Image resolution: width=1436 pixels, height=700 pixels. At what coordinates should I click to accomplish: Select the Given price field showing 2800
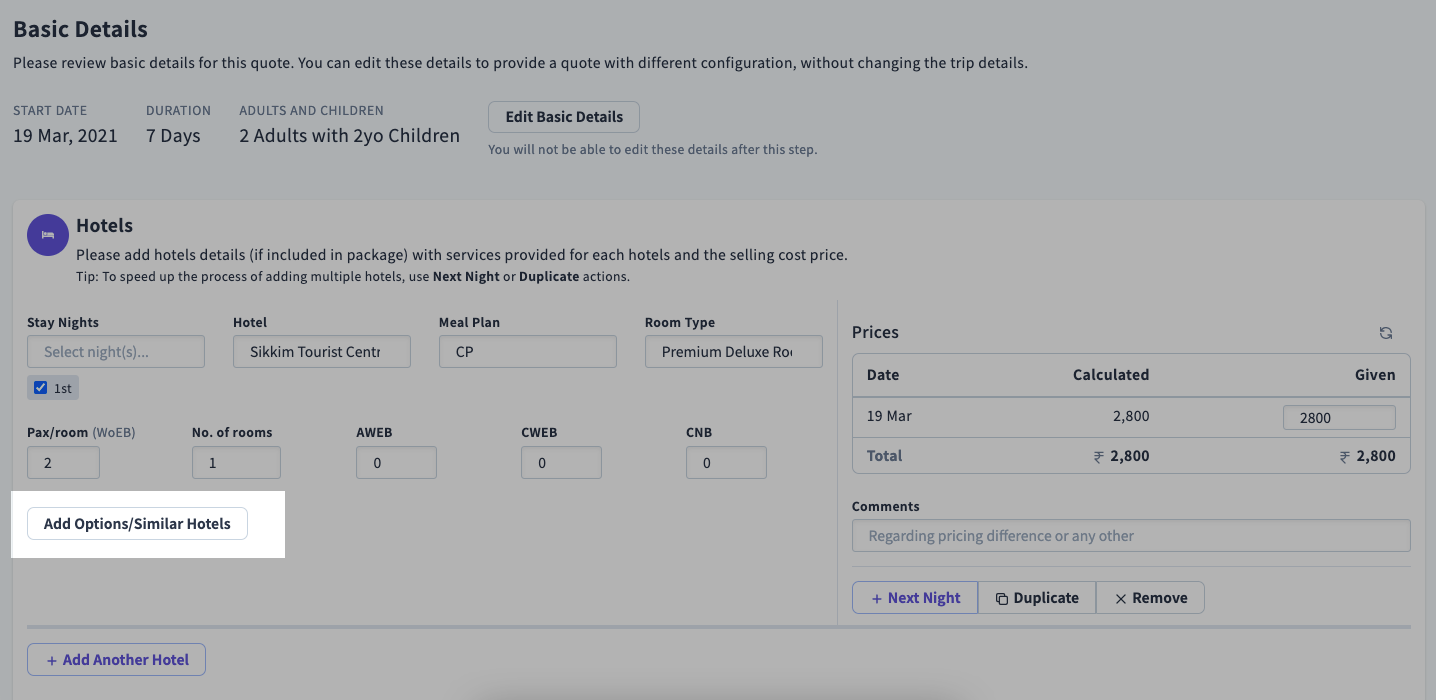[x=1339, y=417]
